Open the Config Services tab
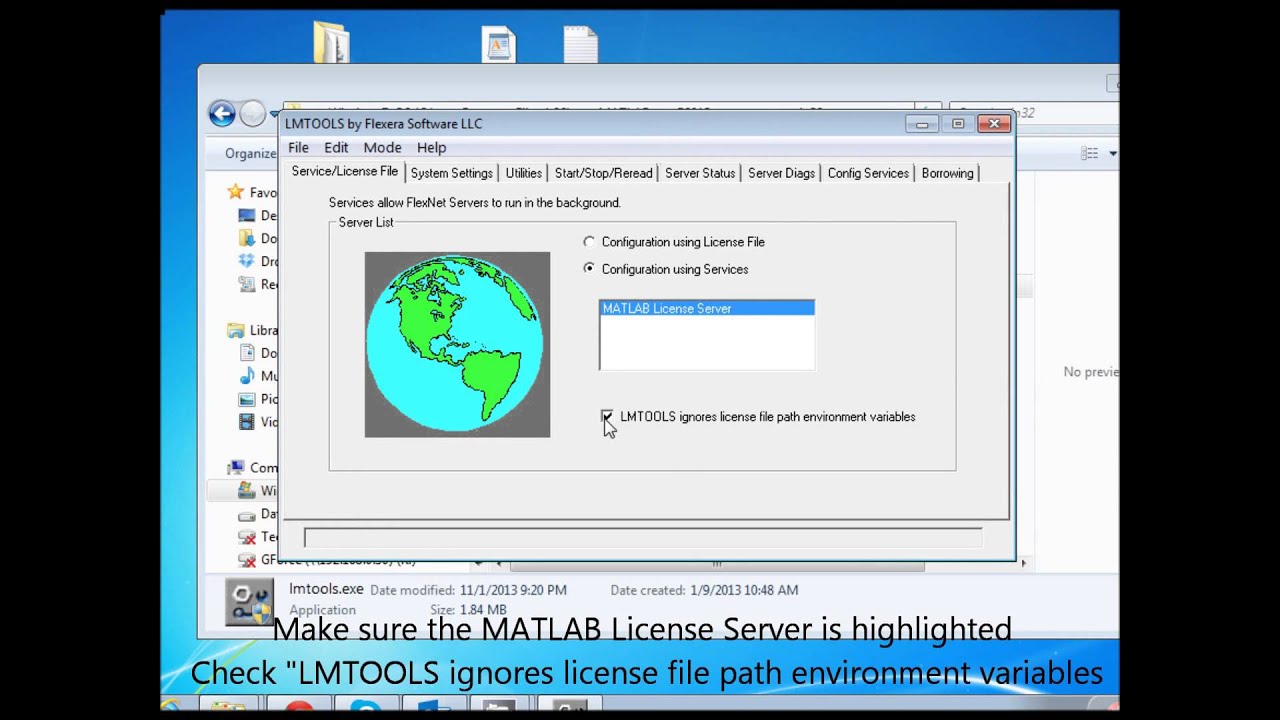Viewport: 1280px width, 720px height. pos(868,173)
